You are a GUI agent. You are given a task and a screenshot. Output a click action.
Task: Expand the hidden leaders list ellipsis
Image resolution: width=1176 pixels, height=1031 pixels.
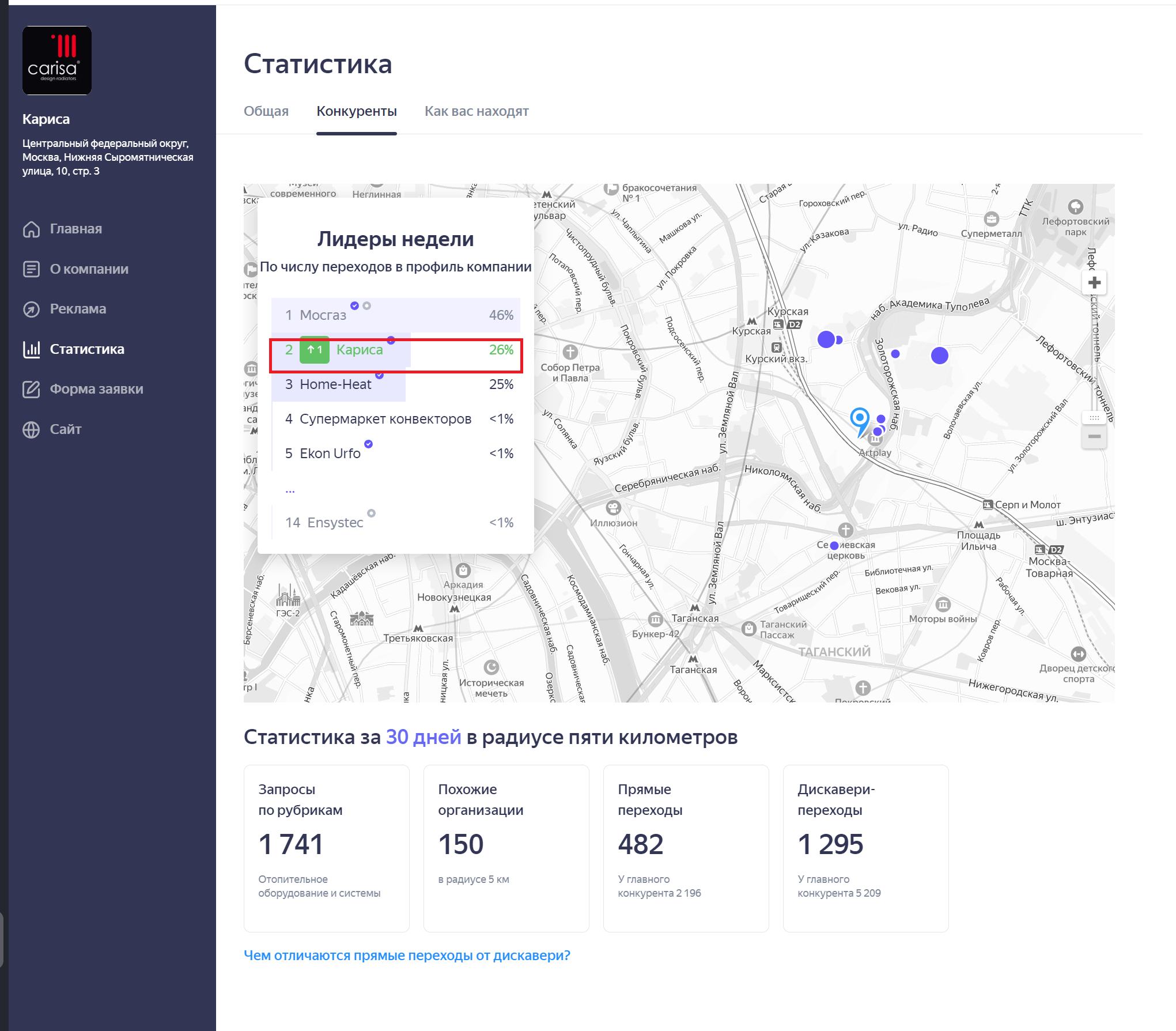tap(290, 490)
